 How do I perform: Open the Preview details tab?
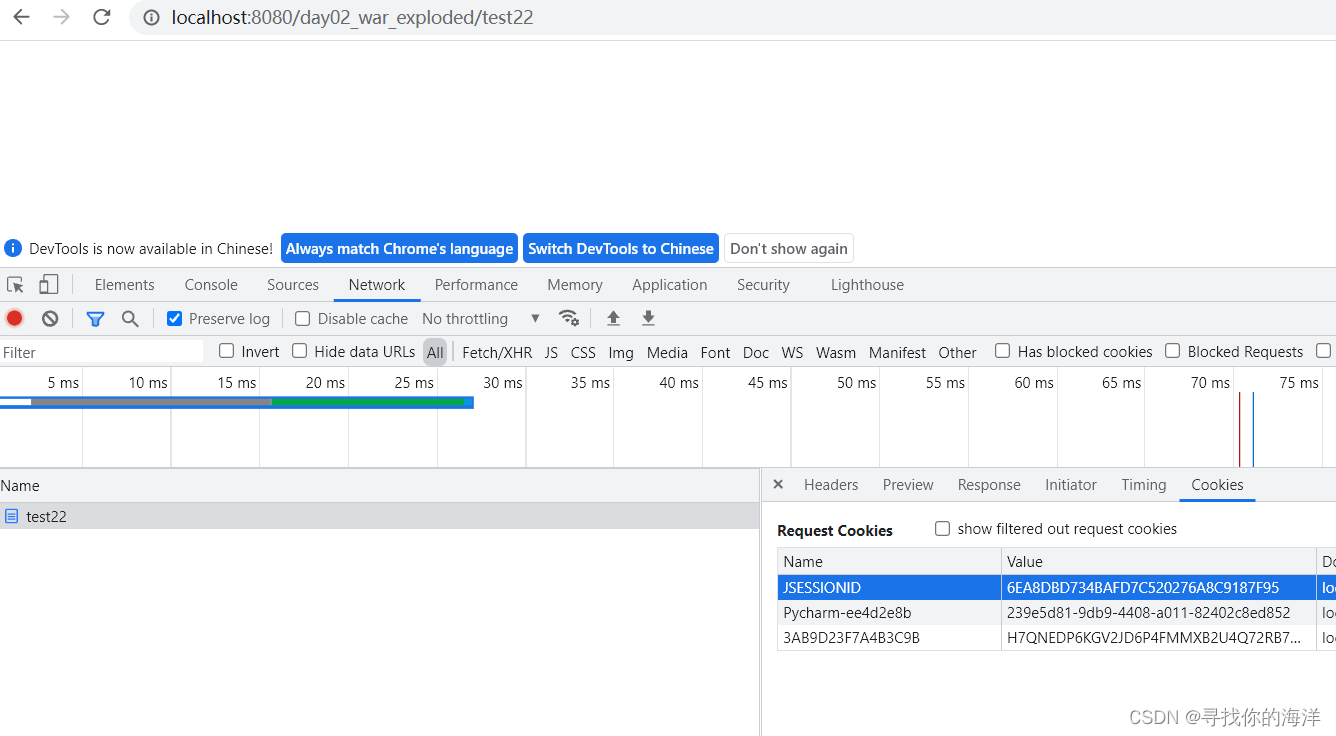coord(908,485)
